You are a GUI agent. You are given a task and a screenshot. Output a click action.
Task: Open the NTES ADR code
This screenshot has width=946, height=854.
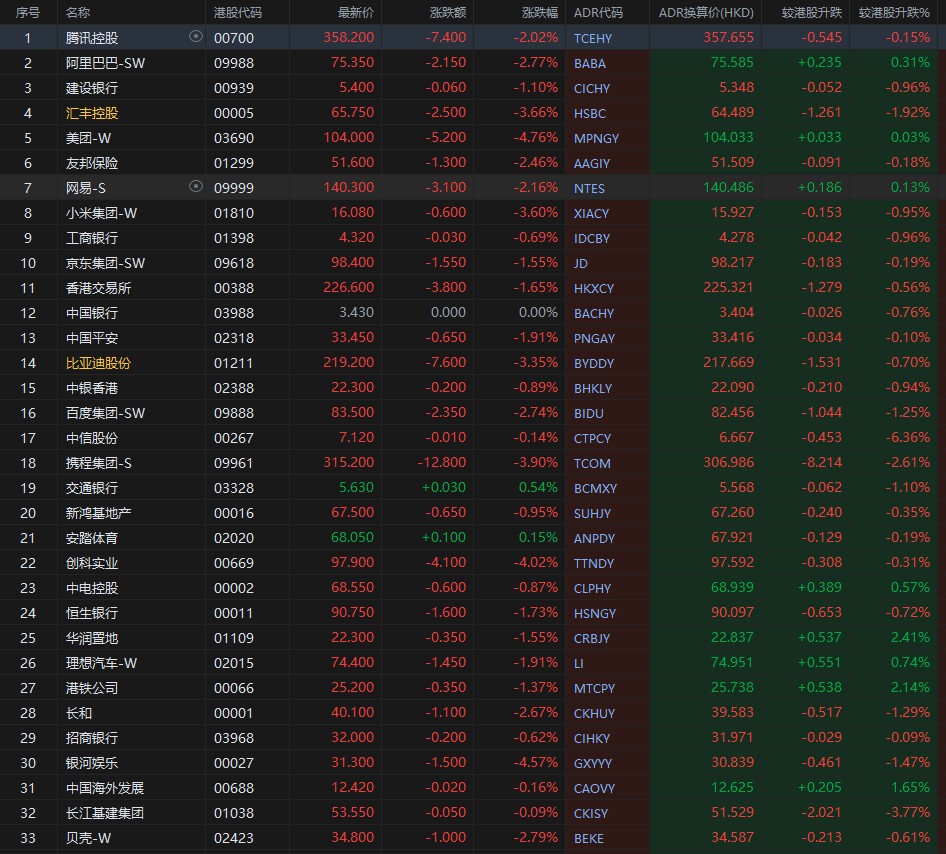589,189
